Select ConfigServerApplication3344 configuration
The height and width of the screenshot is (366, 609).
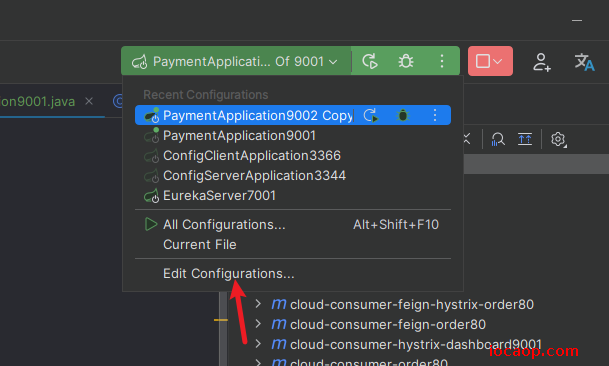click(x=292, y=176)
